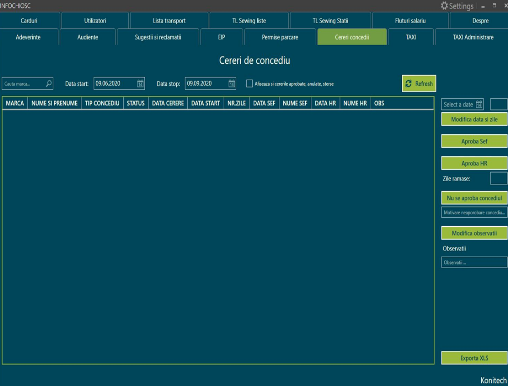Viewport: 508px width, 386px height.
Task: Click the Zile ramase value box
Action: [x=499, y=178]
